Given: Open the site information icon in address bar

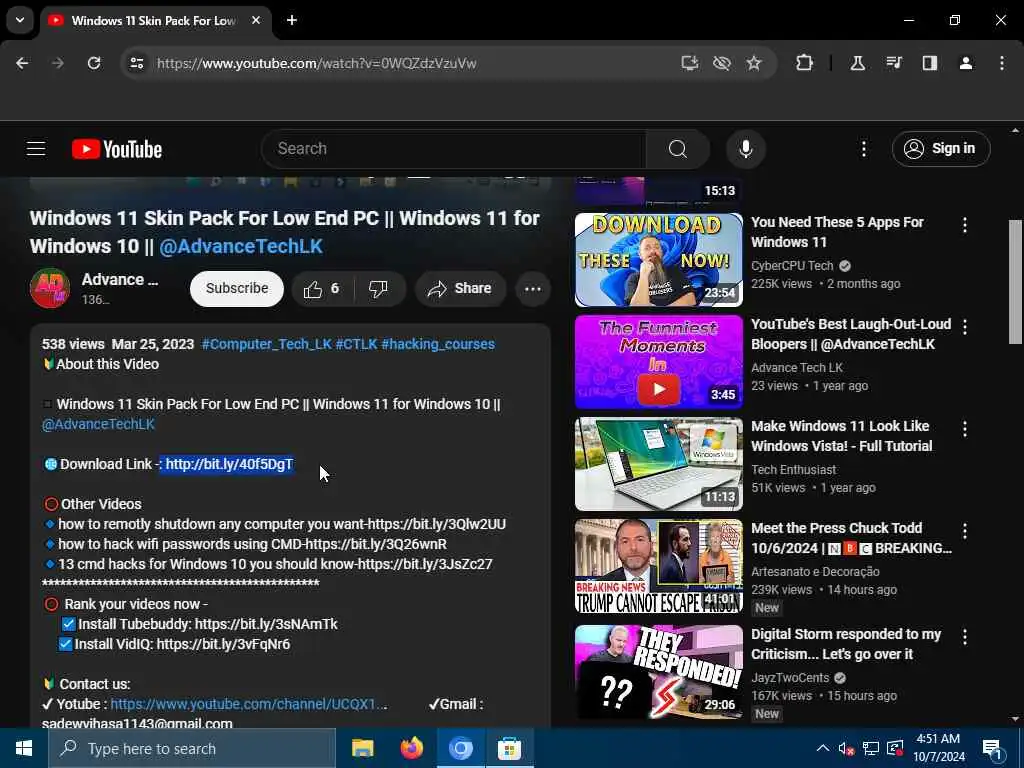Looking at the screenshot, I should pos(136,63).
